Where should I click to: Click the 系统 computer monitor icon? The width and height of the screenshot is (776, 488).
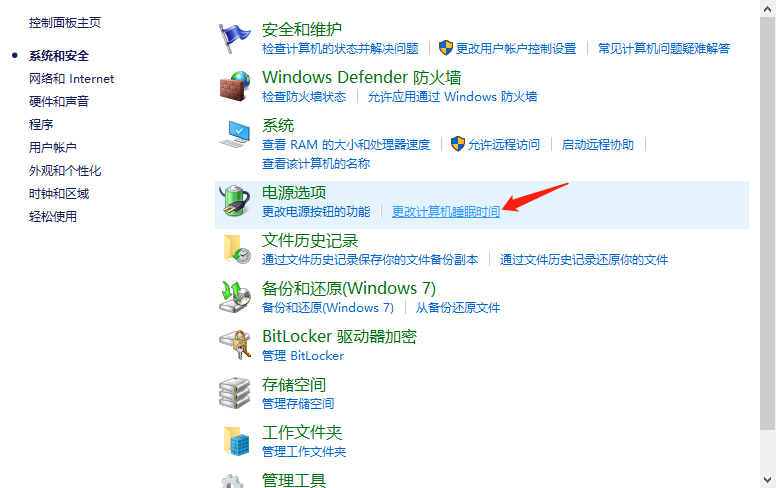[235, 134]
